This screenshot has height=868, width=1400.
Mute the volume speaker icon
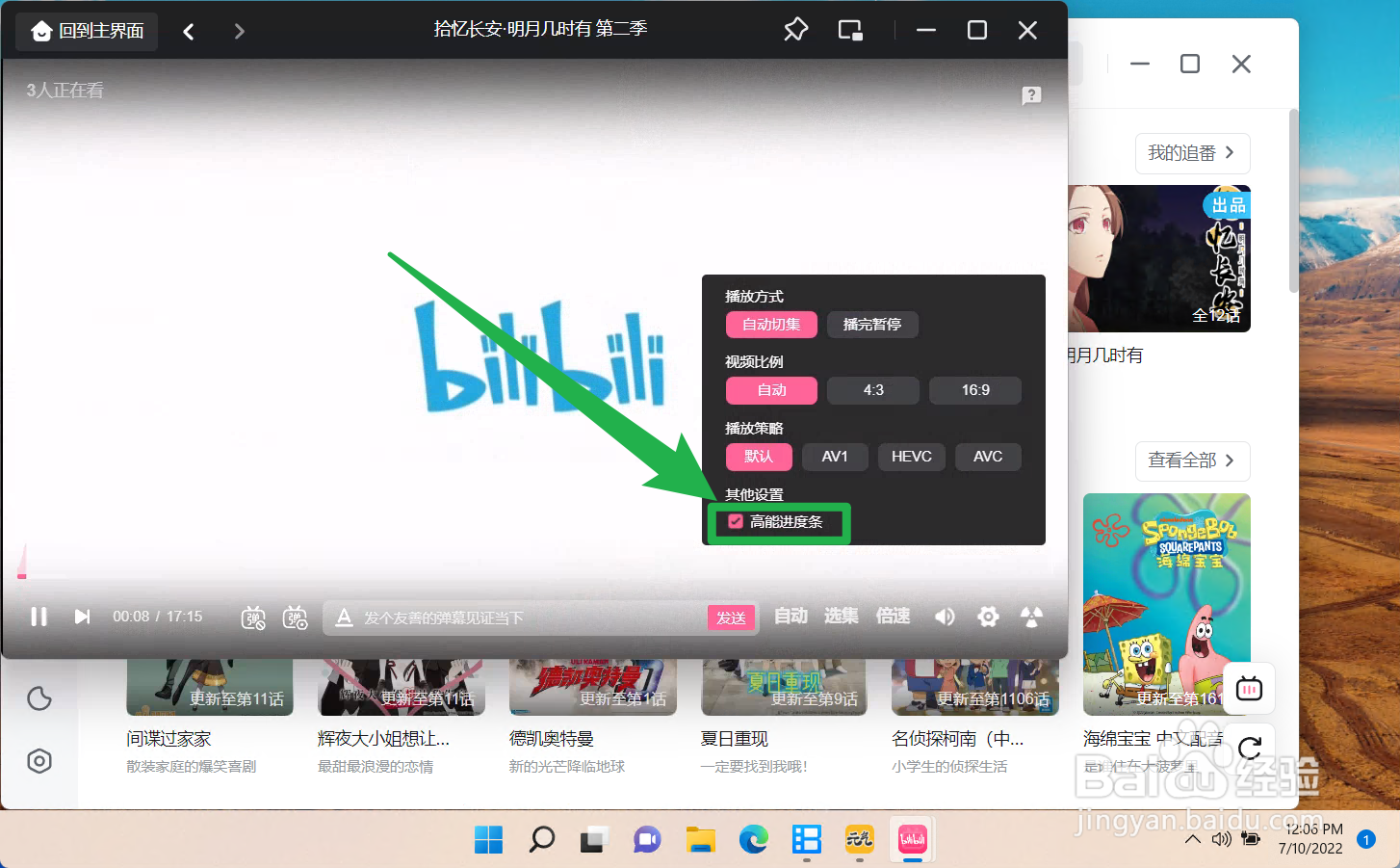coord(945,617)
